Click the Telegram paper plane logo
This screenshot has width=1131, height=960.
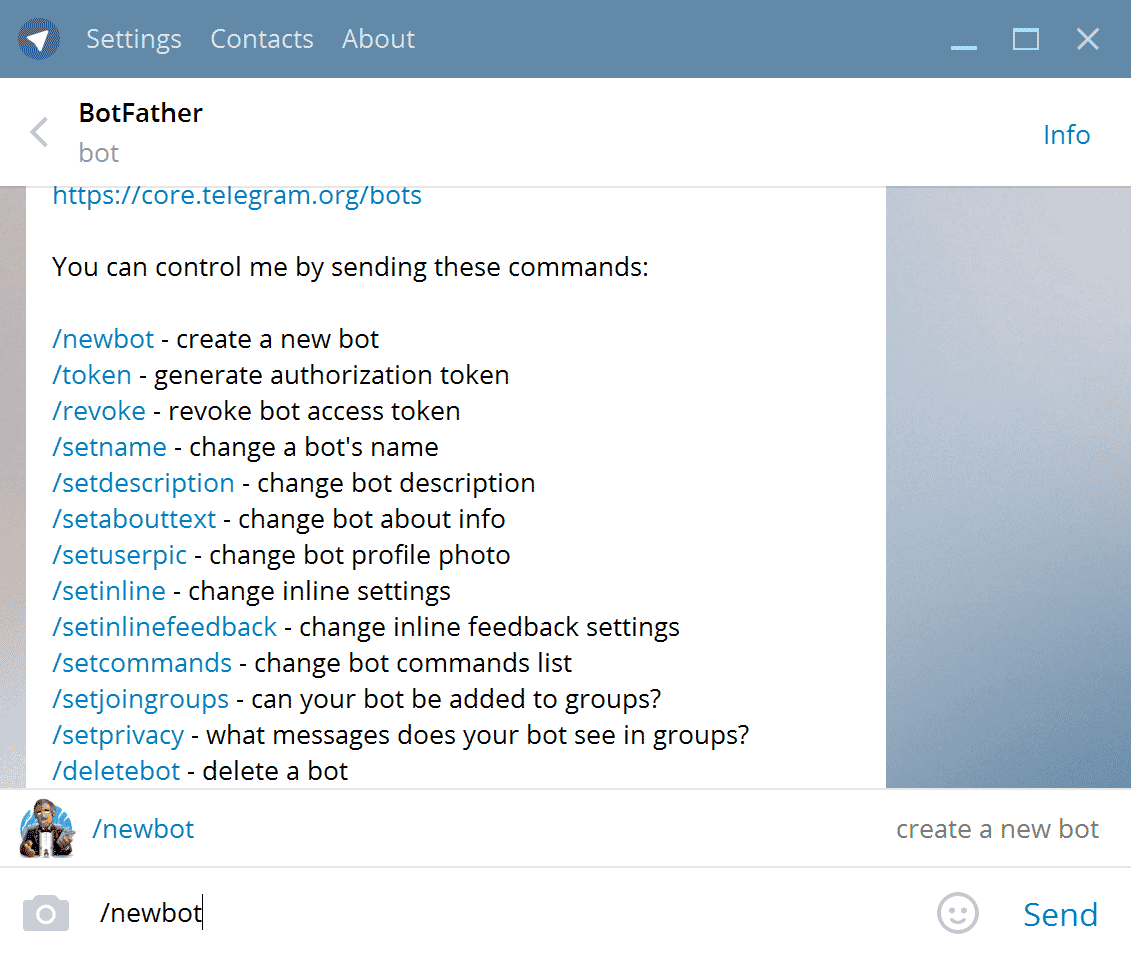pos(39,39)
